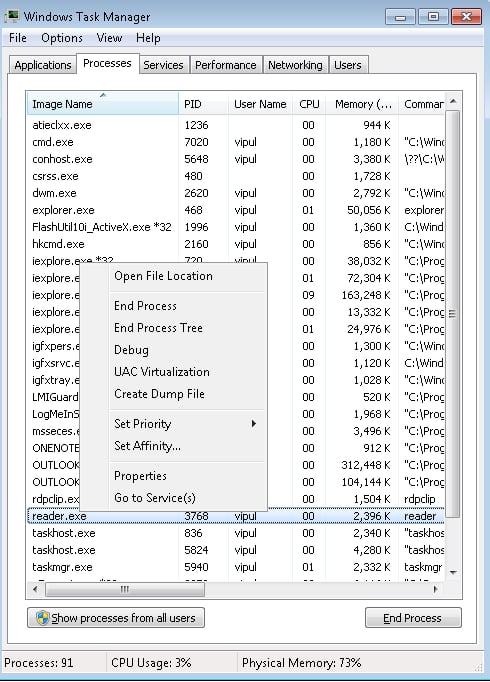Click the vertical scrollbar thumb
This screenshot has width=490, height=682.
pos(453,313)
